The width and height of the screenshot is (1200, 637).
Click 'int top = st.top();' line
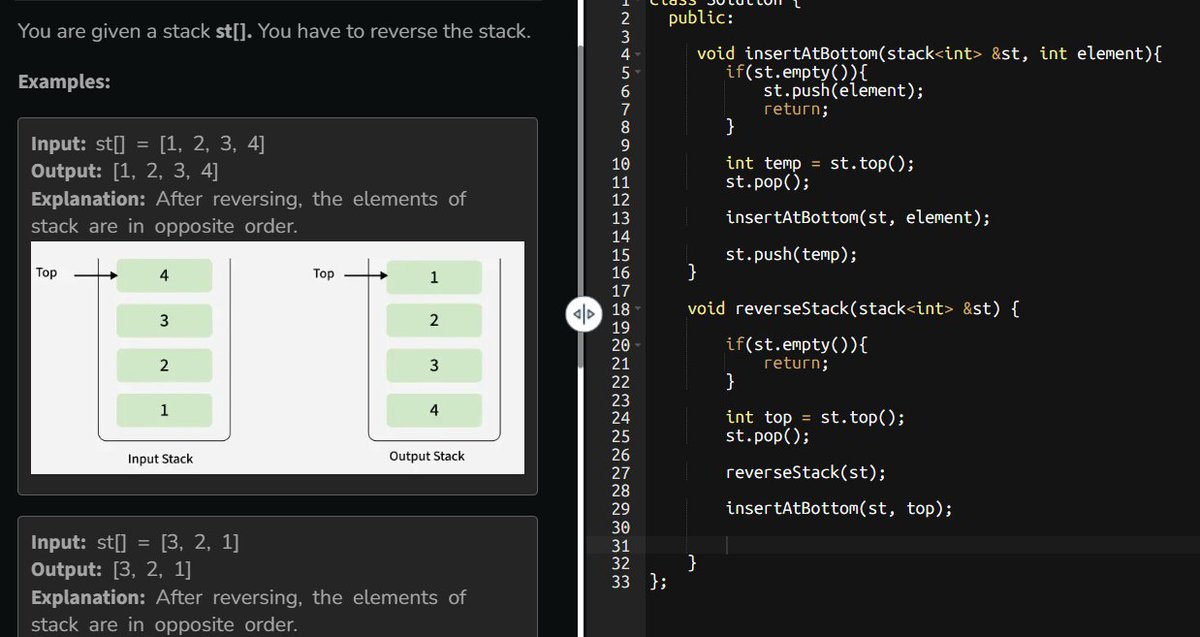pyautogui.click(x=815, y=417)
